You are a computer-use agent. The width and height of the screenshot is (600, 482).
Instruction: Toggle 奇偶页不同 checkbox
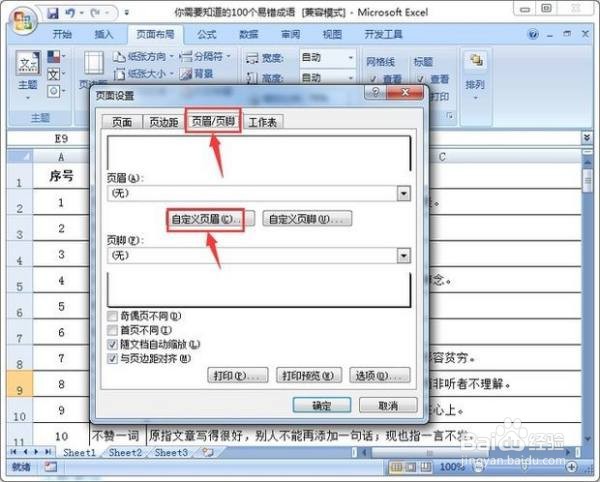(112, 316)
